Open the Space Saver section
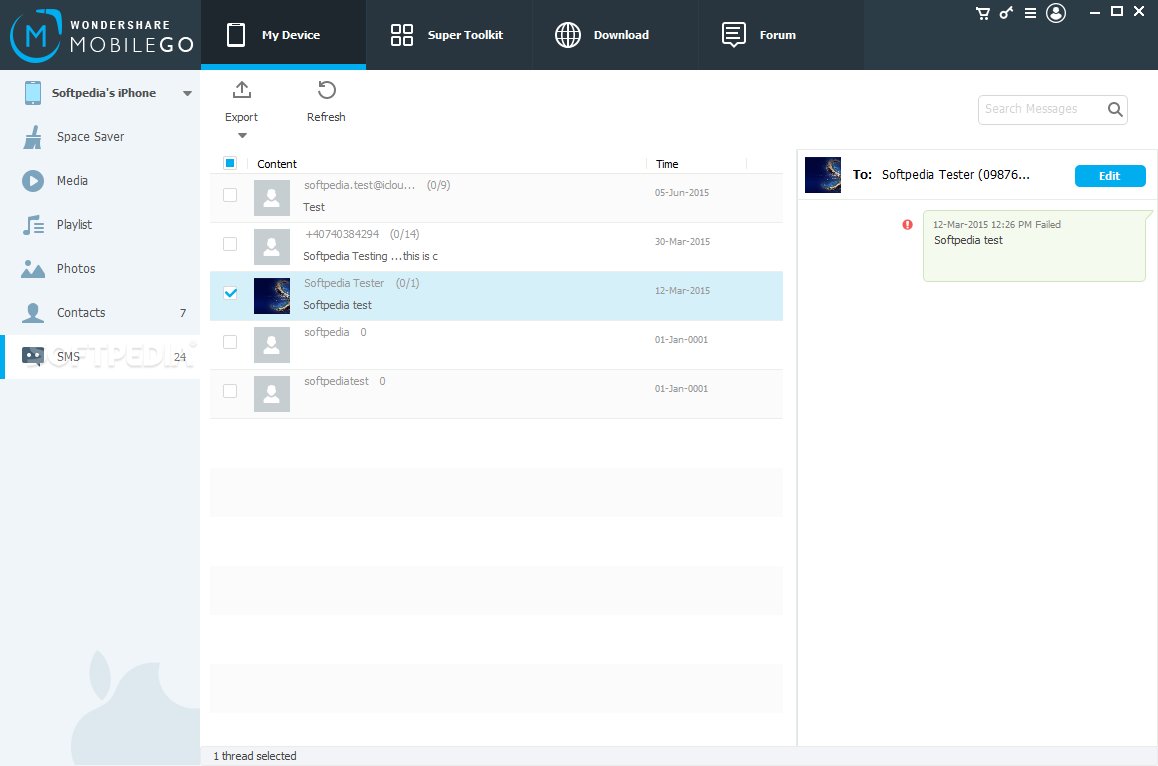Screen dimensions: 1158x766 coord(100,137)
